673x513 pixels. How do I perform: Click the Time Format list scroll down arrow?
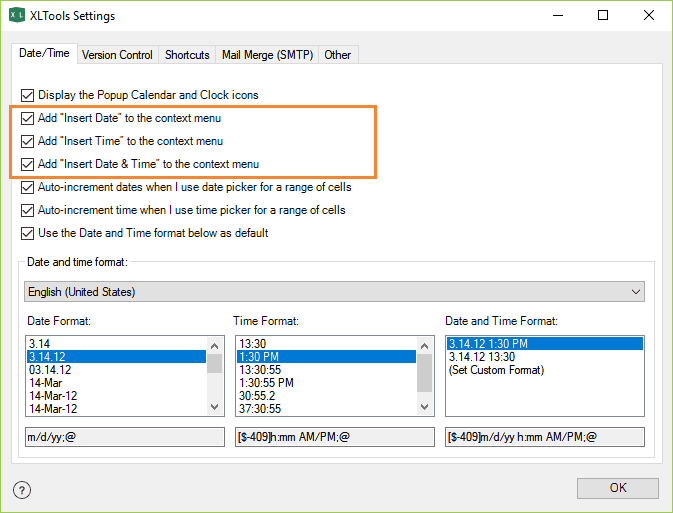coord(425,407)
